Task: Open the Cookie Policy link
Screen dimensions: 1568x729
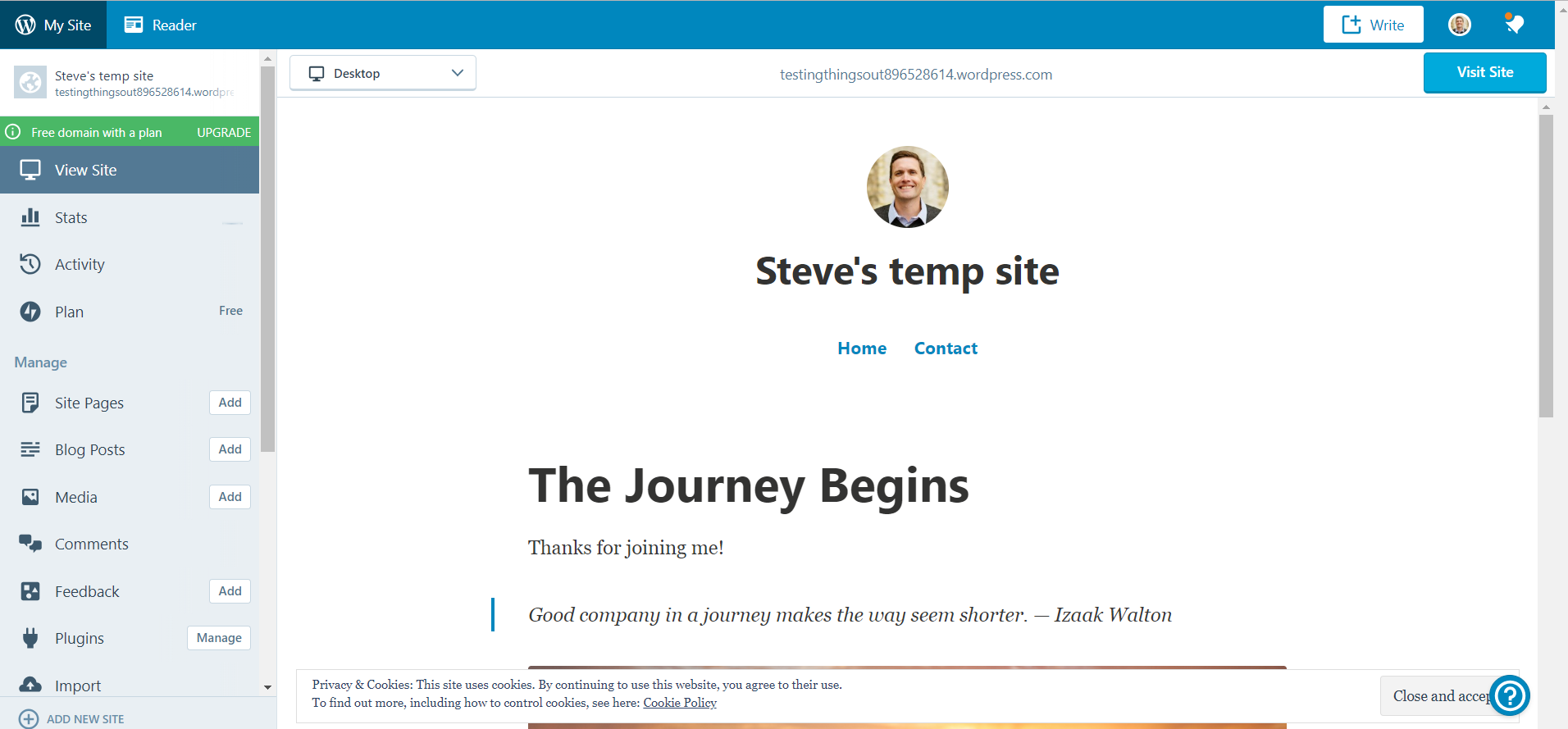Action: [x=679, y=703]
